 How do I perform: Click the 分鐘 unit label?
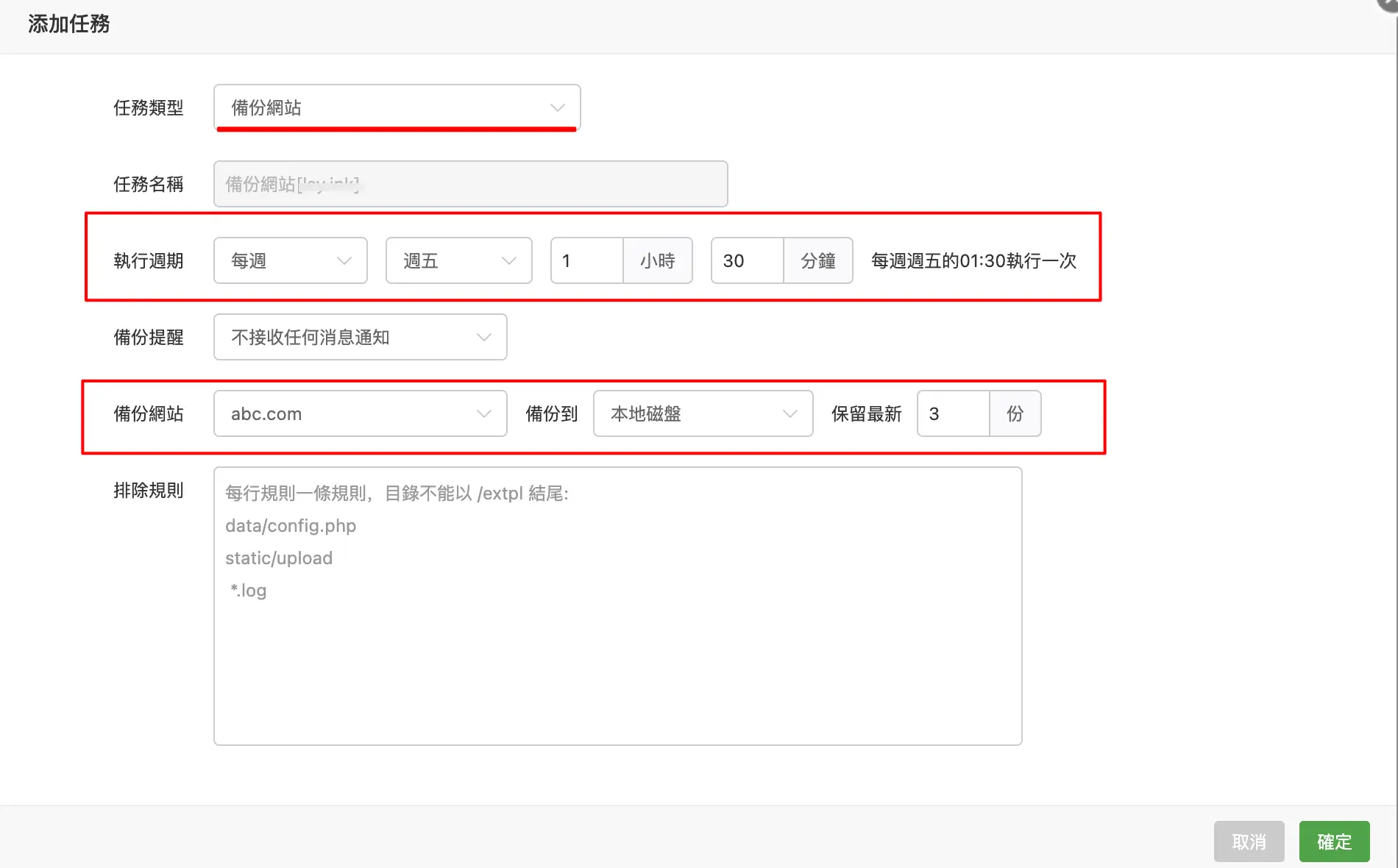click(818, 260)
